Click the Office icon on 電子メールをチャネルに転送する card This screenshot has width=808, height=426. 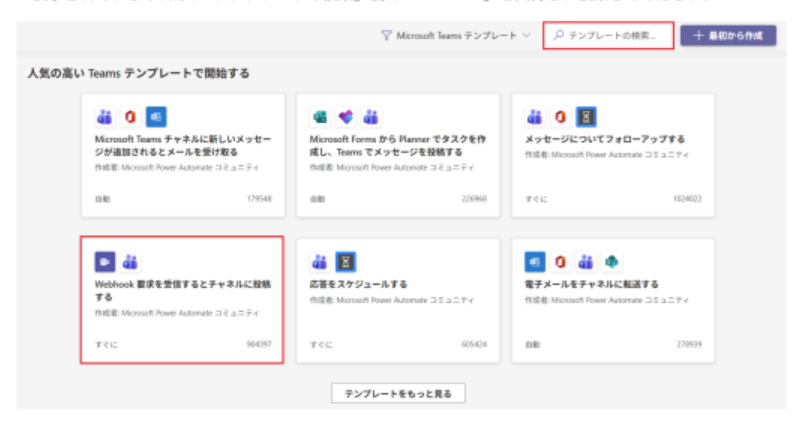tap(562, 262)
